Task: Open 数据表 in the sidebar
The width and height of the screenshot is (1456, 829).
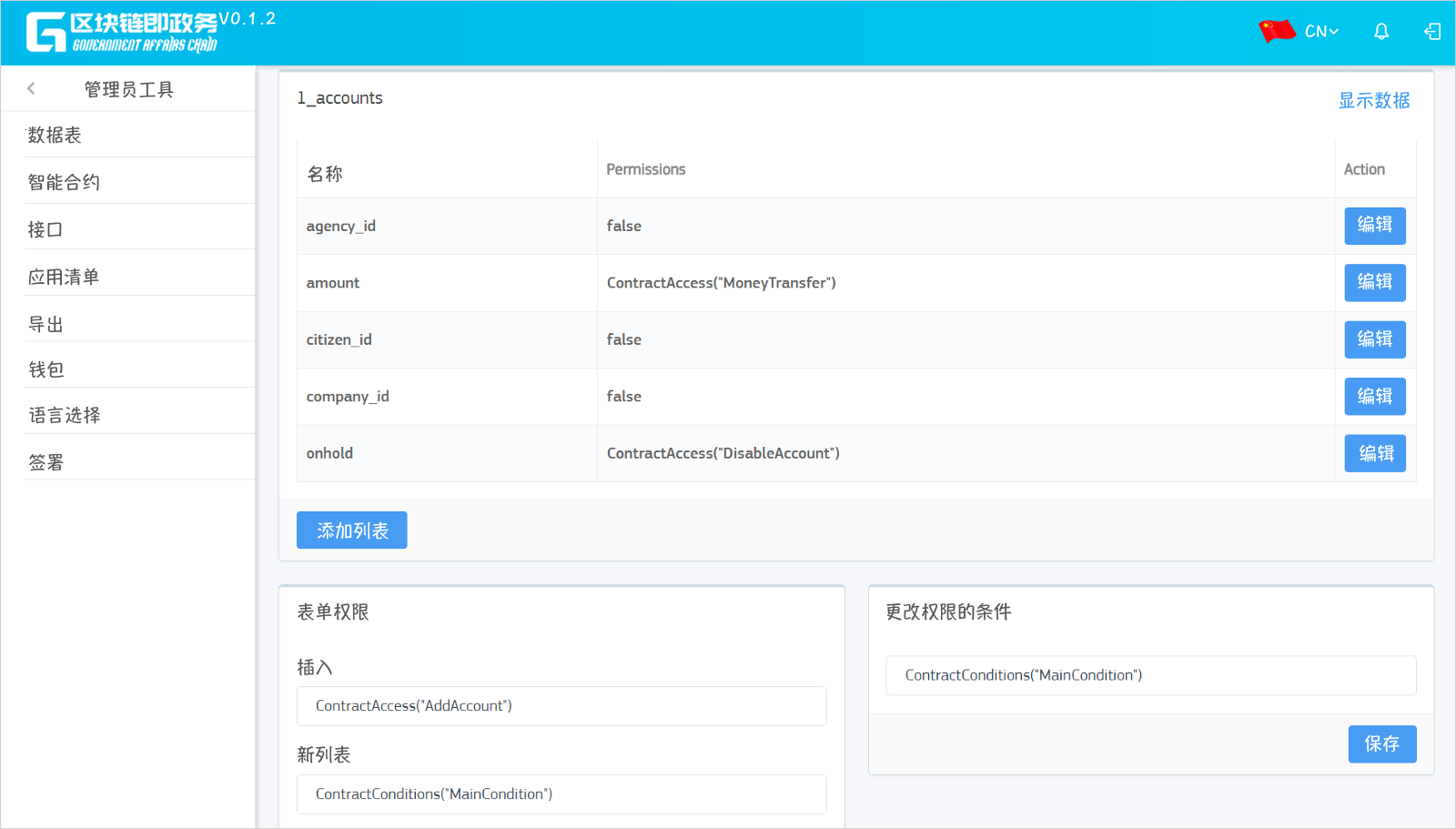Action: click(55, 136)
